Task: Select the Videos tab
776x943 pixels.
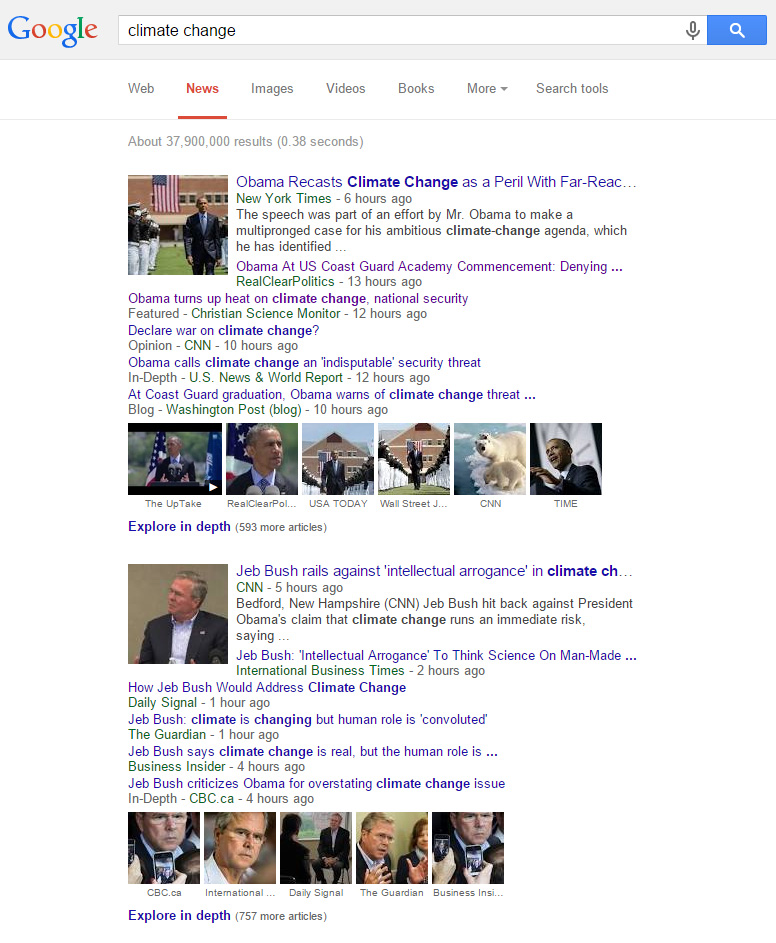Action: click(x=345, y=88)
